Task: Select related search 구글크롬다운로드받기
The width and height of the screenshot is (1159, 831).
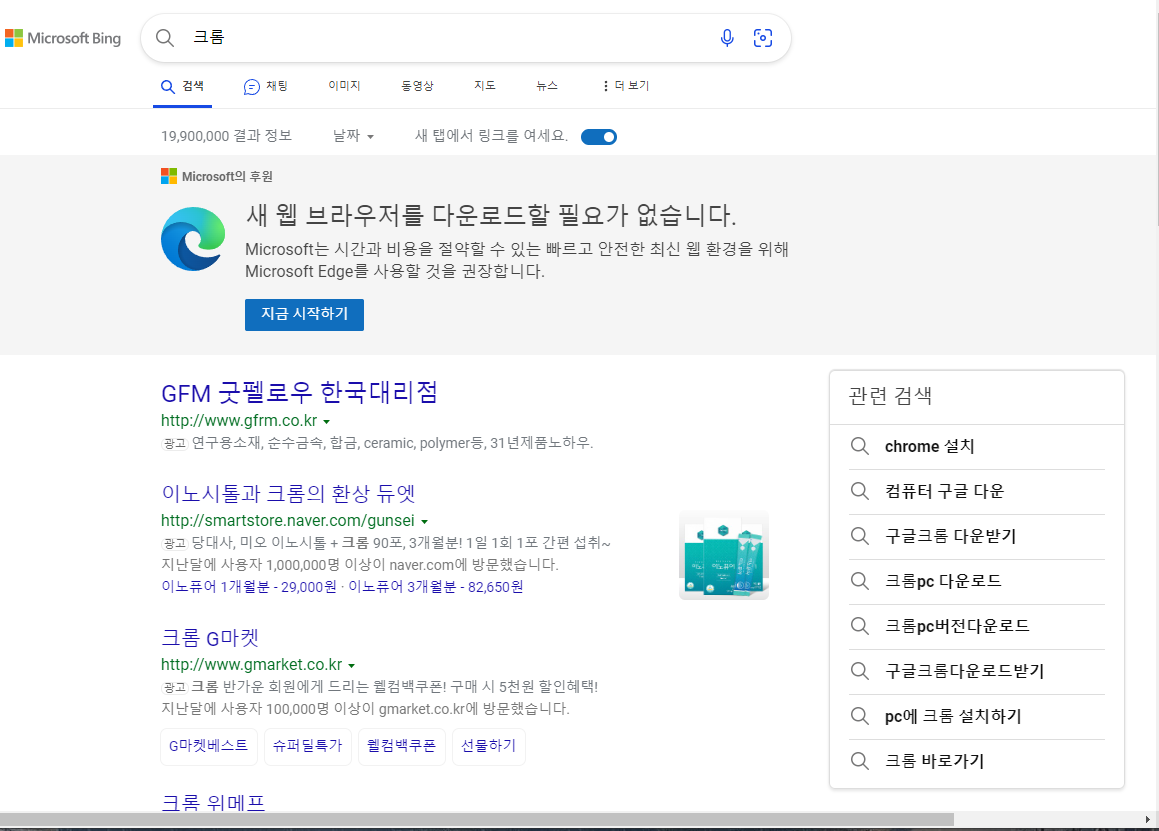Action: tap(965, 671)
